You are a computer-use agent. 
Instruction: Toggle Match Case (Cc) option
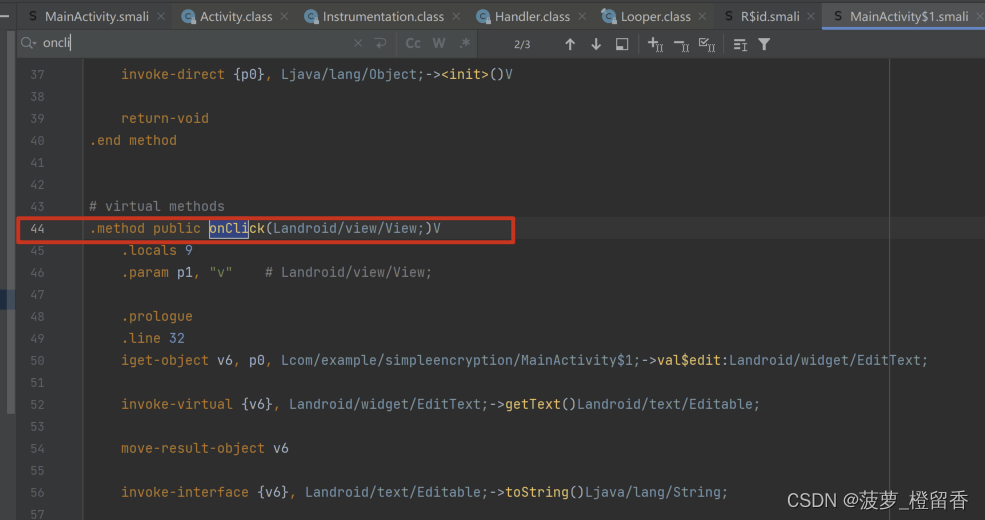[413, 43]
